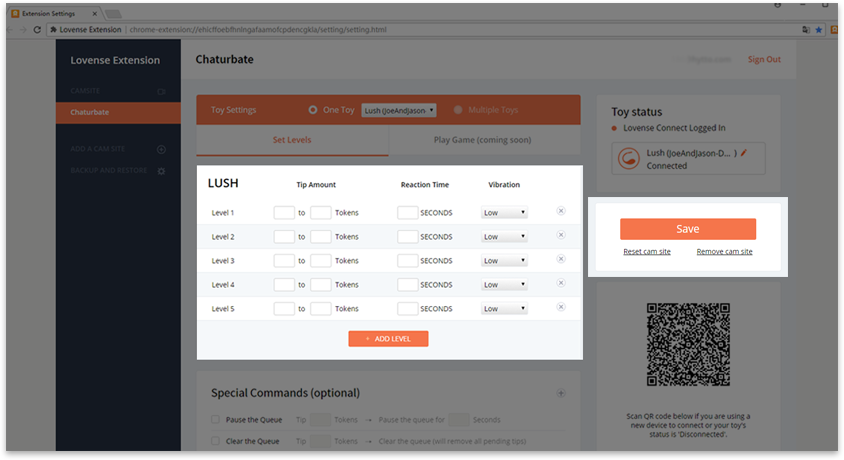Enable the Pause the Queue checkbox

point(215,419)
